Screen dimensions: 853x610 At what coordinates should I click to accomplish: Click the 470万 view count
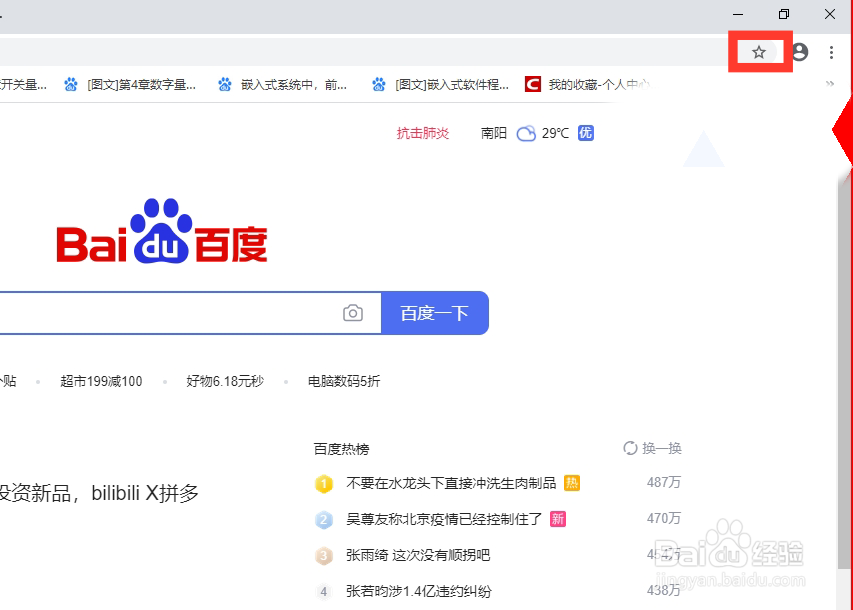(664, 518)
